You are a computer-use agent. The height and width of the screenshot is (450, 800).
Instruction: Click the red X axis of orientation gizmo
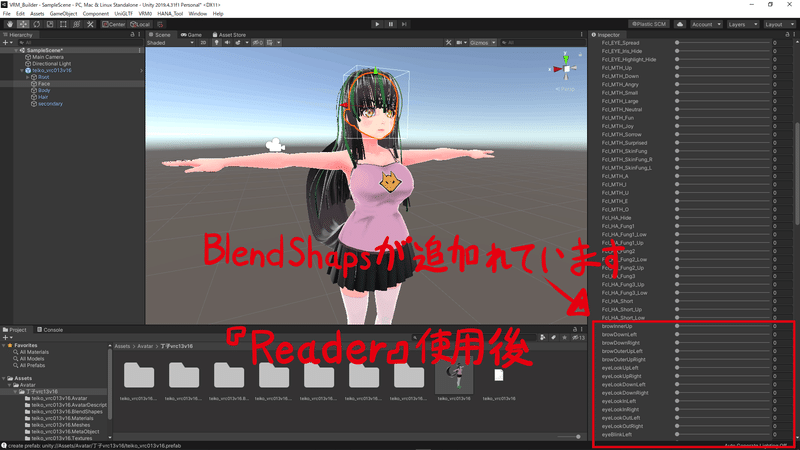(556, 69)
